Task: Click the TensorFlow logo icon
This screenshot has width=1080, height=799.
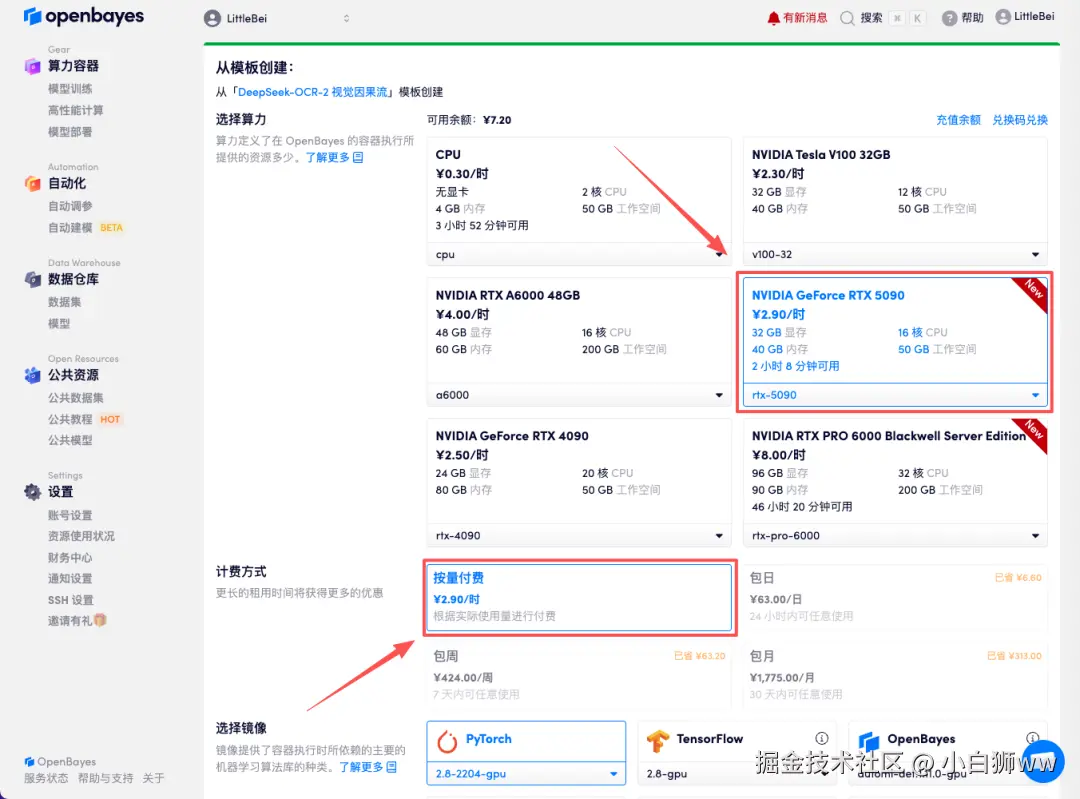Action: [x=658, y=740]
